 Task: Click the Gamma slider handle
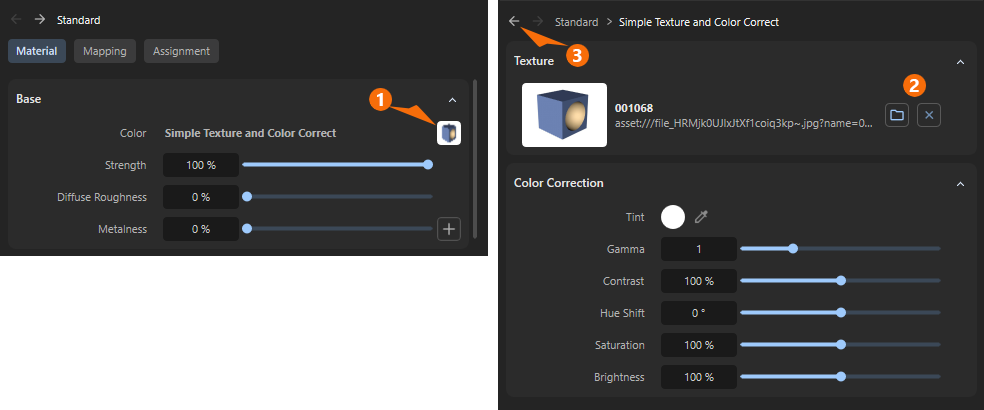793,249
